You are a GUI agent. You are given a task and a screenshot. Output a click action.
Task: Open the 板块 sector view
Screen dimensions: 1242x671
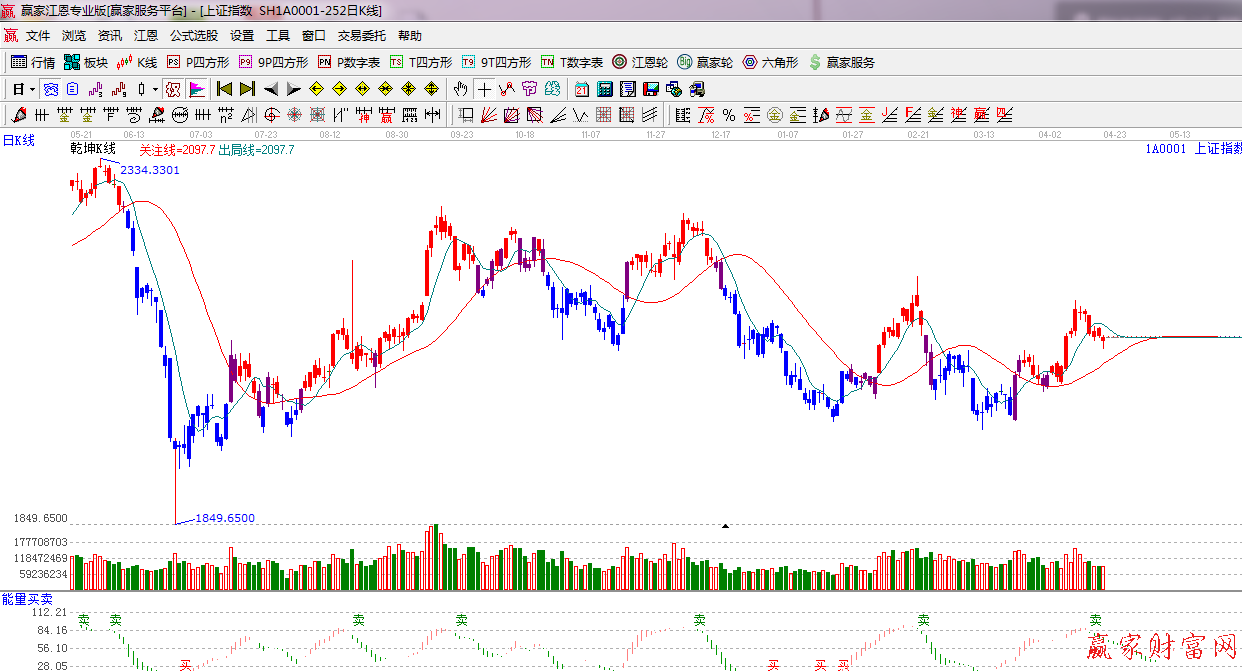pos(86,62)
